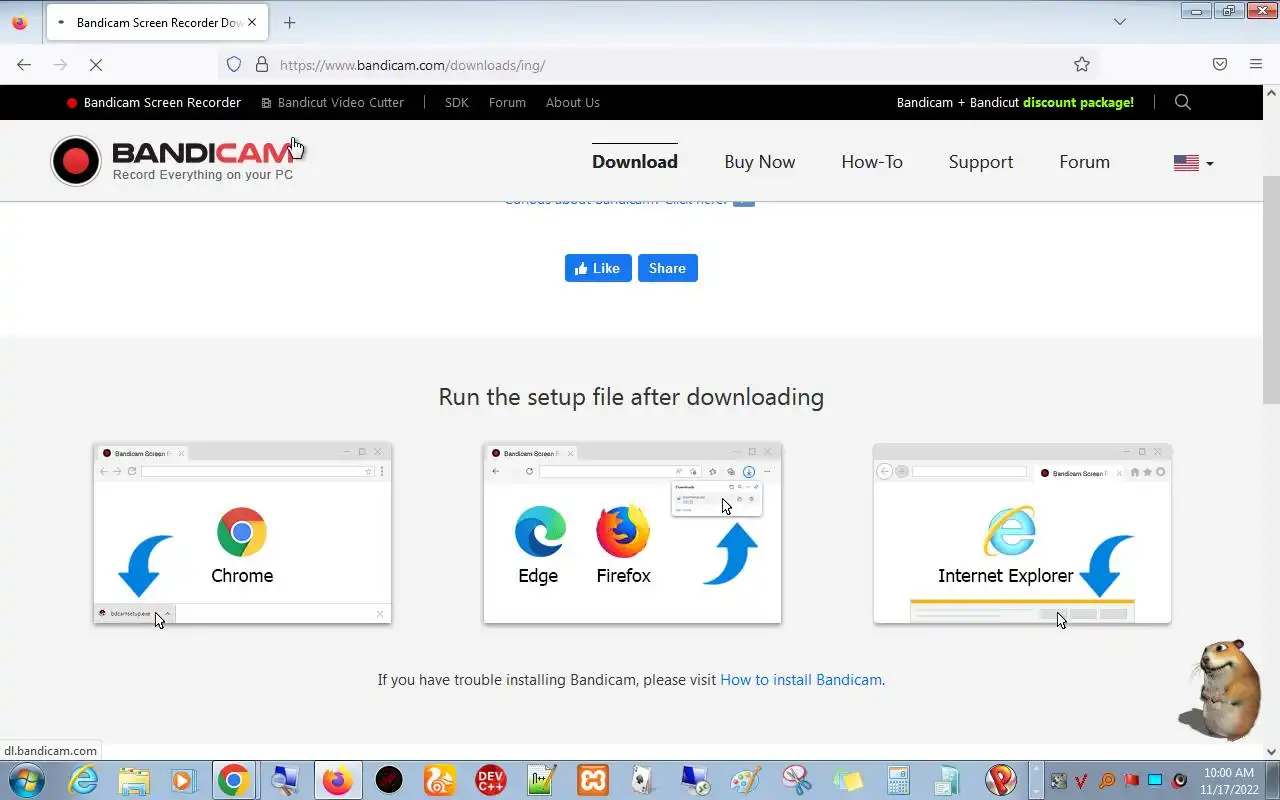Open Snipping Tool from the taskbar
Viewport: 1280px width, 800px height.
point(797,780)
